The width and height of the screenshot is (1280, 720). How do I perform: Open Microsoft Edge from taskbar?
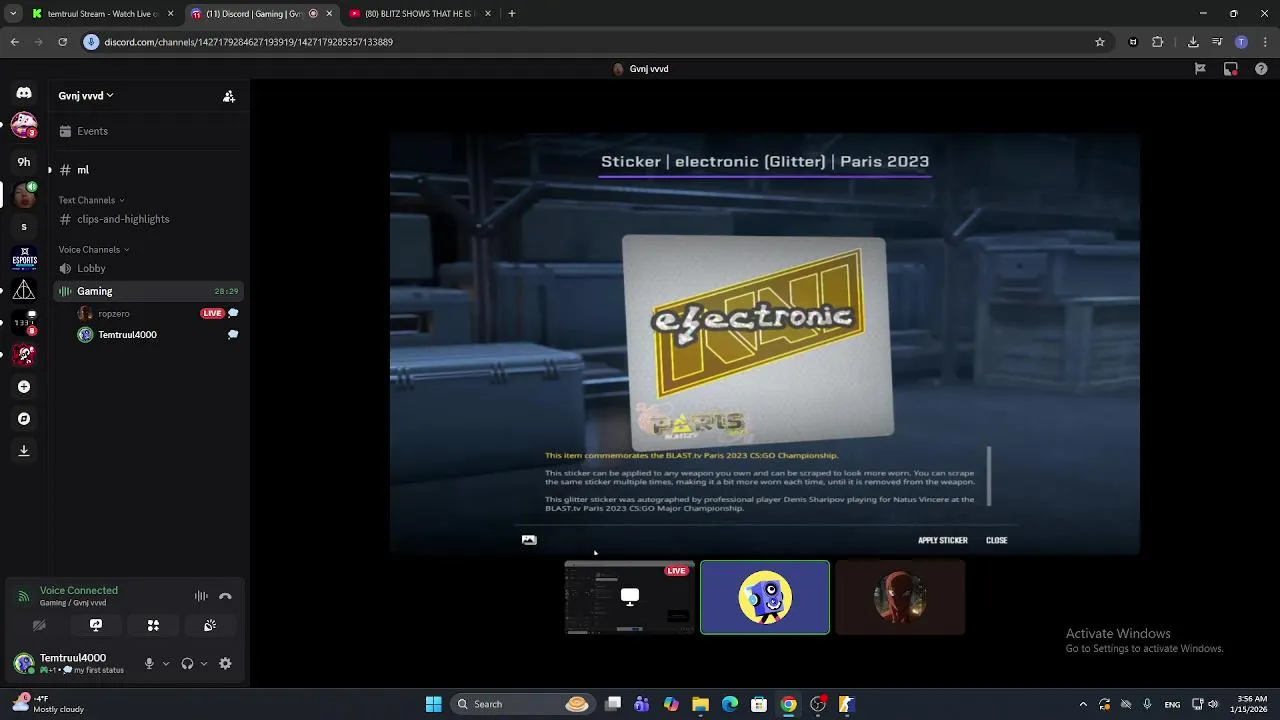[730, 704]
